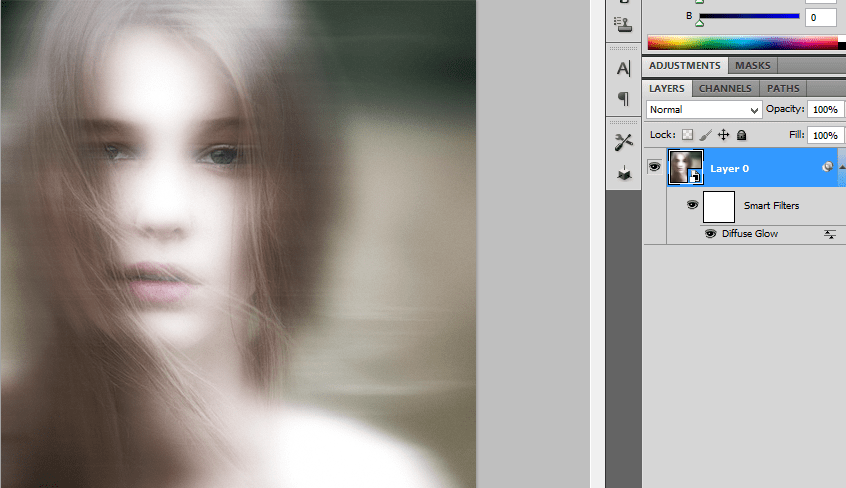Open the Character panel icon
846x488 pixels.
624,69
